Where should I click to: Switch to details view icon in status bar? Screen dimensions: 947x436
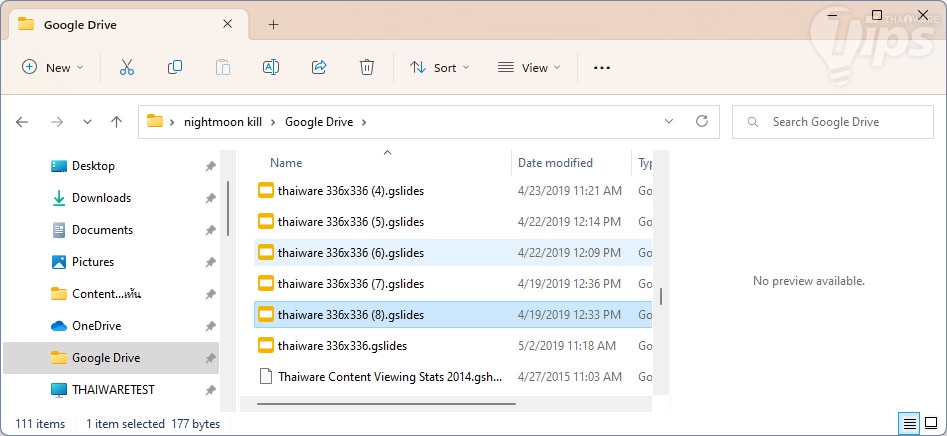click(x=910, y=423)
